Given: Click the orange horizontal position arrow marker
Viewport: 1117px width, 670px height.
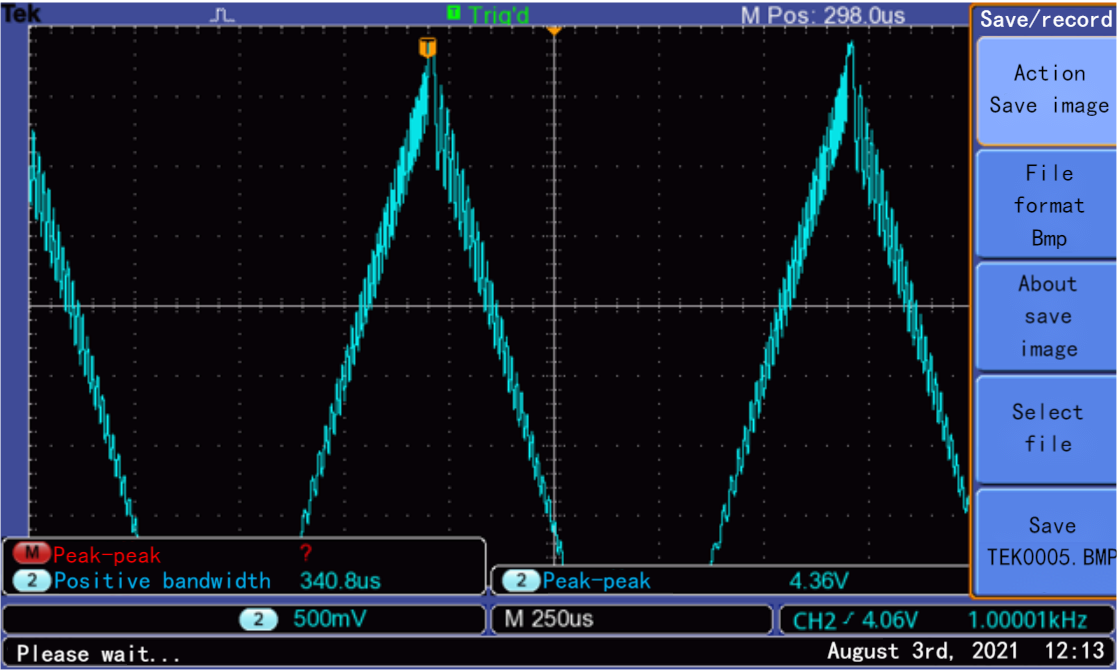Looking at the screenshot, I should tap(553, 30).
